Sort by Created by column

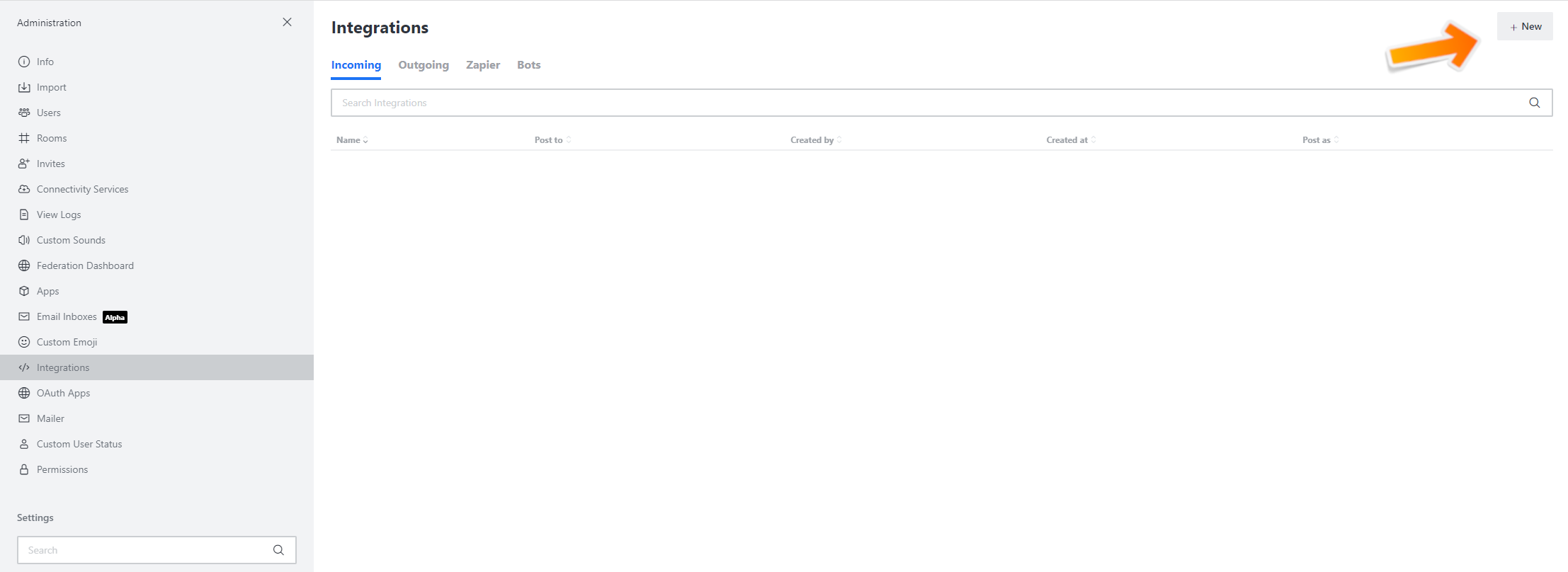pos(815,140)
